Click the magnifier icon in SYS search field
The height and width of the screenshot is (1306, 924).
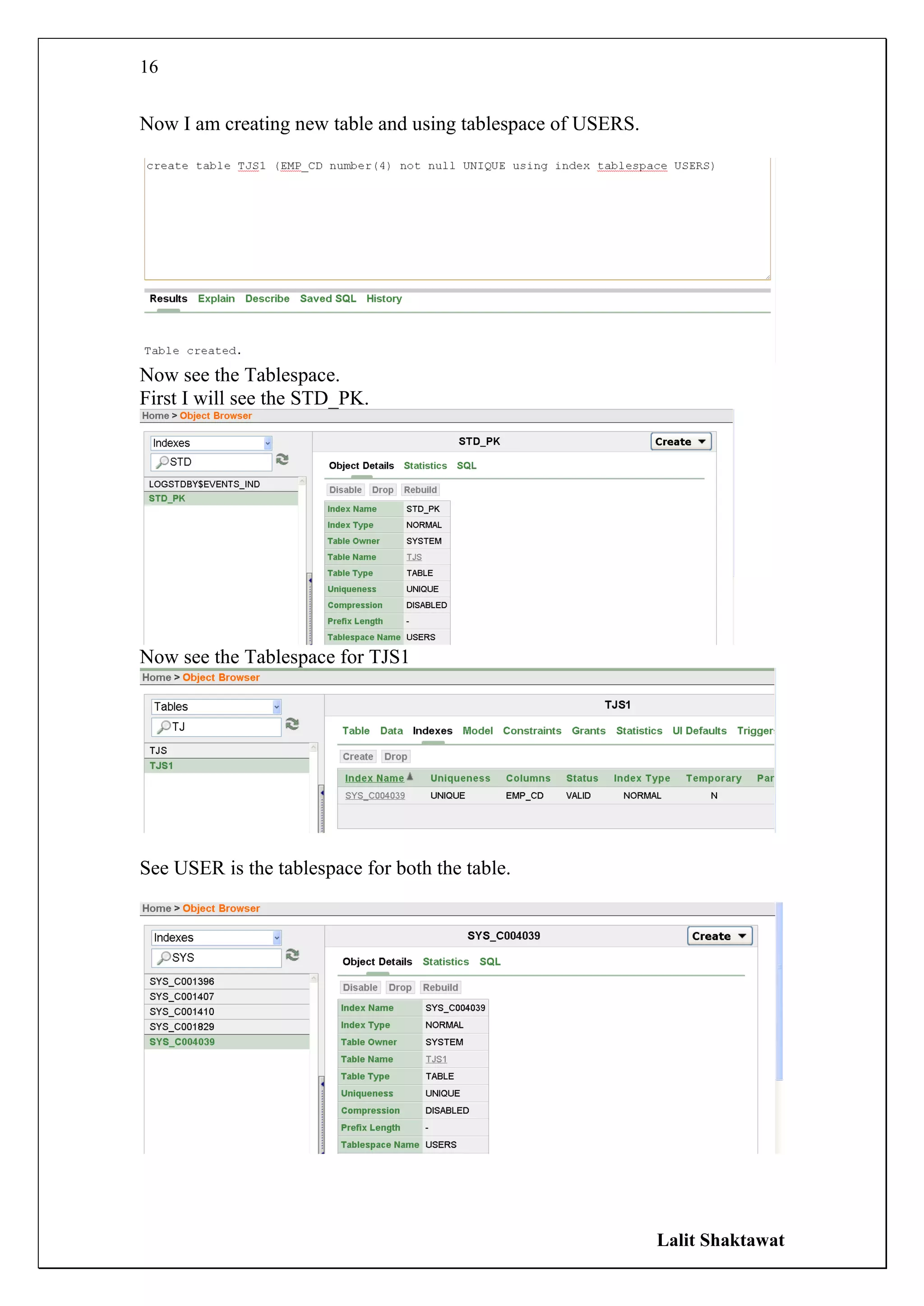pyautogui.click(x=164, y=957)
